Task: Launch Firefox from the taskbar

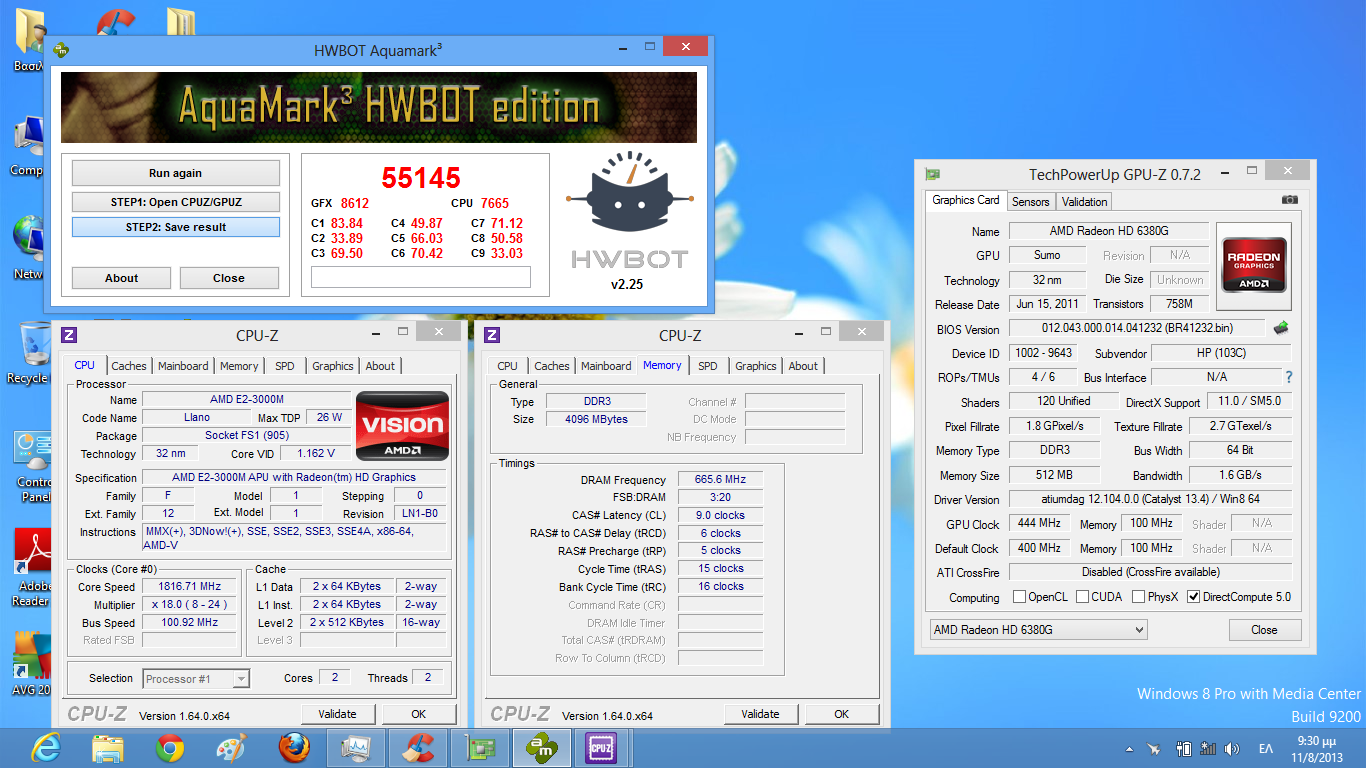Action: 293,747
